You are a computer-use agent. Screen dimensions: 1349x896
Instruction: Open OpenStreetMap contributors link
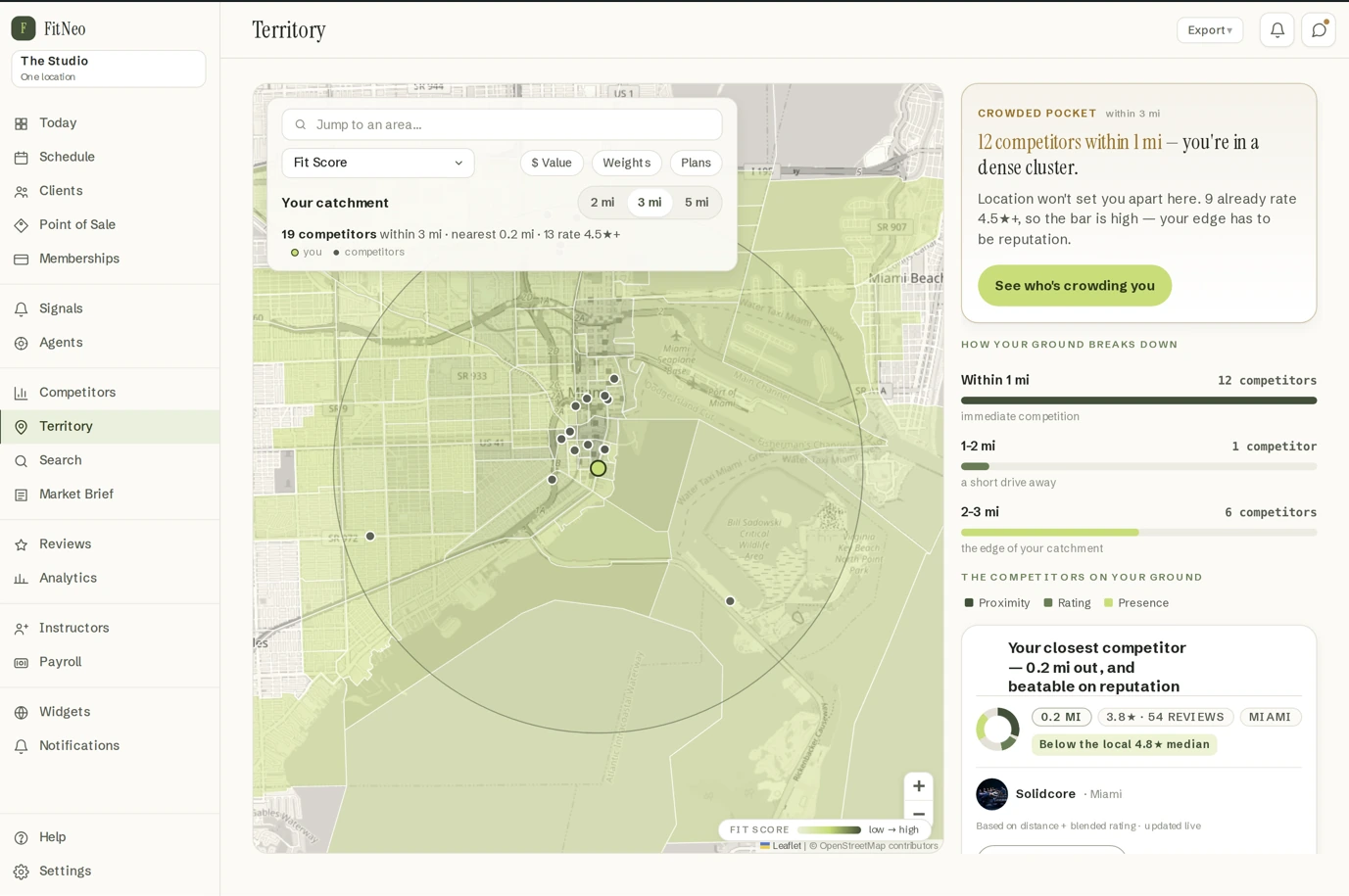tap(879, 846)
